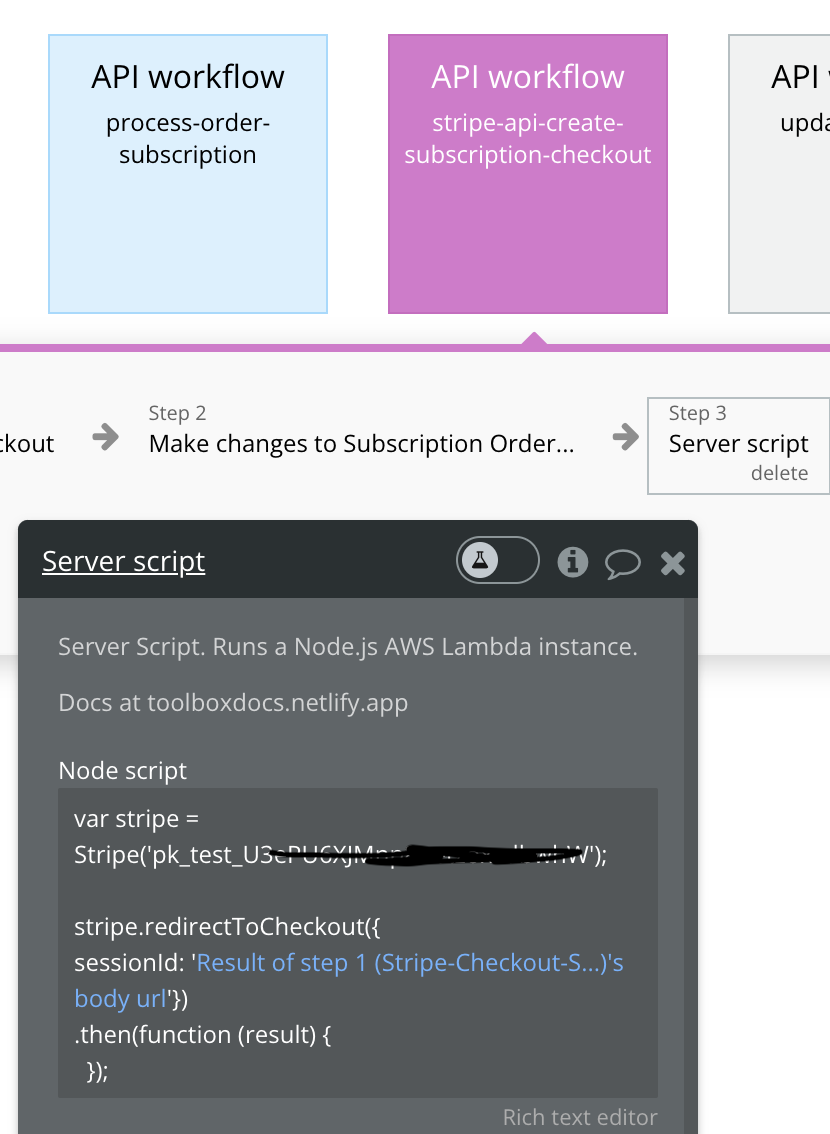Close the Server script panel
Viewport: 830px width, 1134px height.
click(x=673, y=563)
